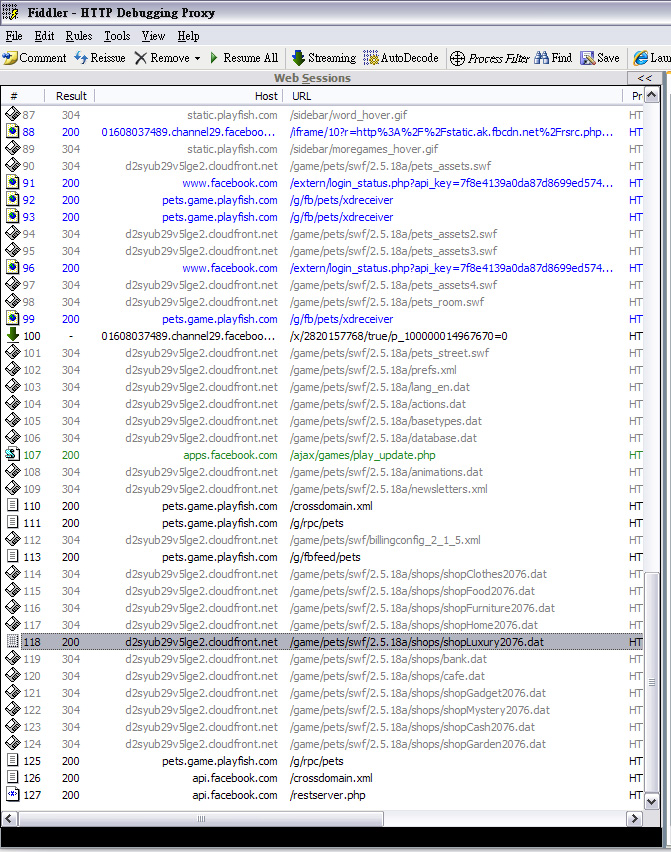
Task: Click the vertical scrollbar down arrow
Action: (x=651, y=801)
